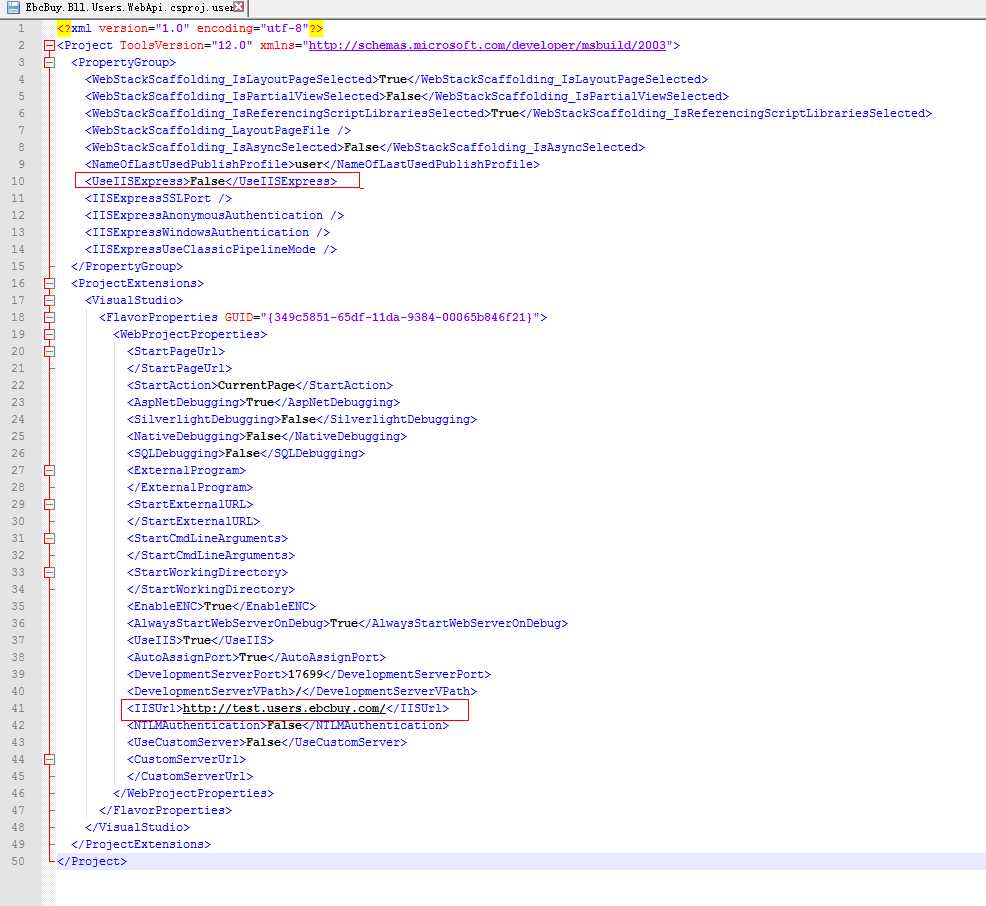Collapse the FlavorProperties fold on line 18
Image resolution: width=986 pixels, height=906 pixels.
(49, 317)
